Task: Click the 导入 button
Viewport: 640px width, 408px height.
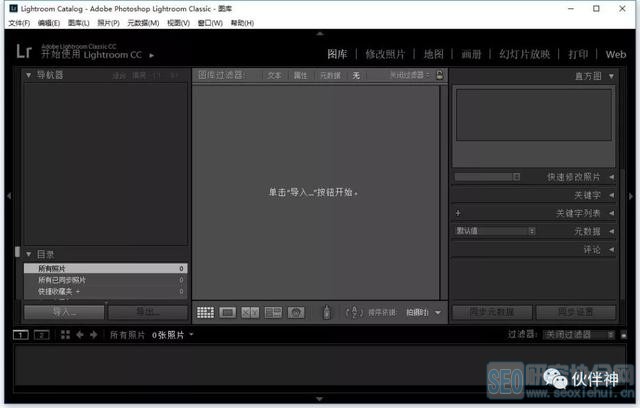Action: point(64,312)
